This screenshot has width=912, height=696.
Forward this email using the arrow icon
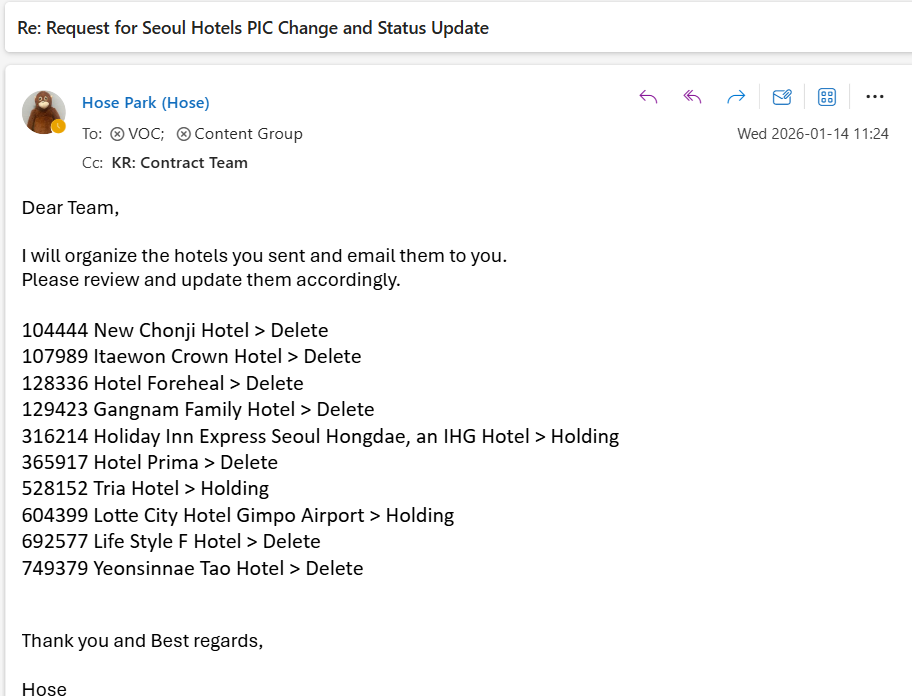pos(736,97)
